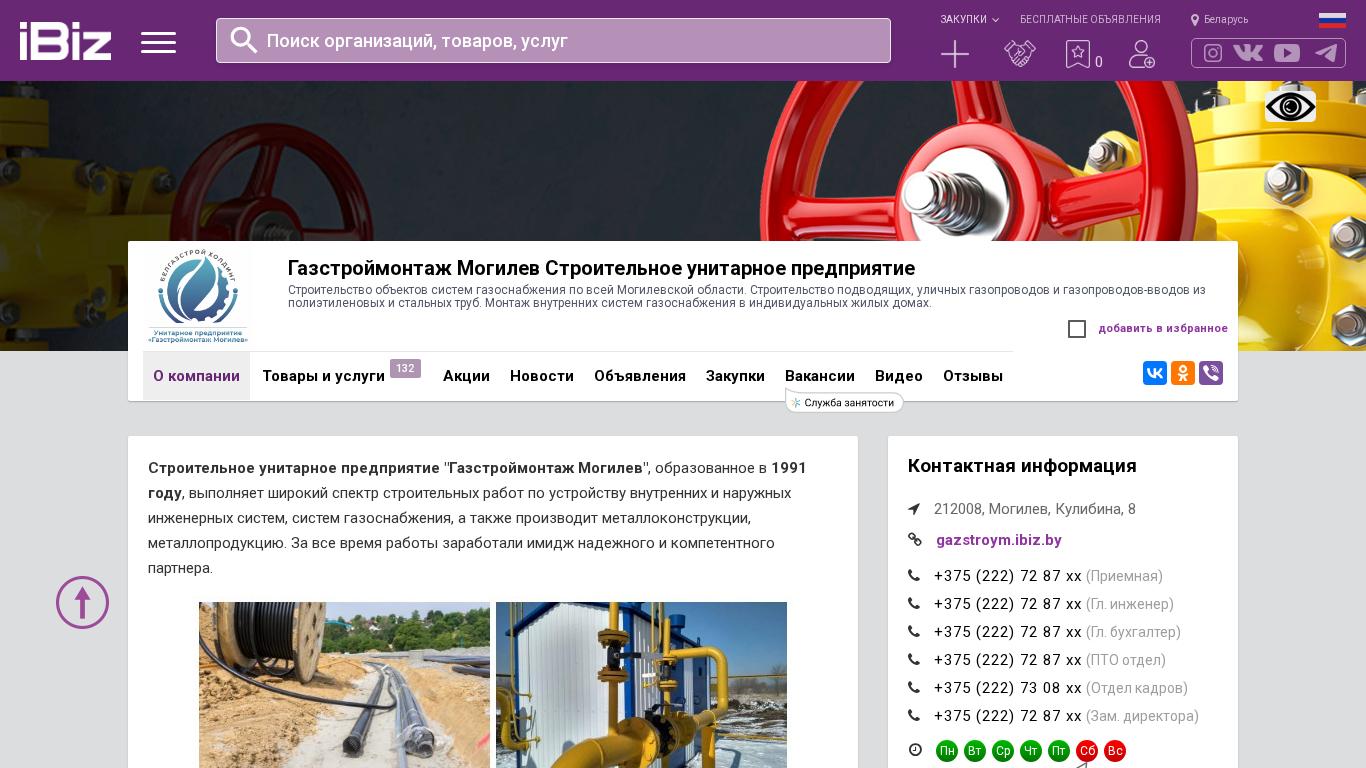Image resolution: width=1366 pixels, height=768 pixels.
Task: Open the hamburger menu icon
Action: tap(158, 42)
